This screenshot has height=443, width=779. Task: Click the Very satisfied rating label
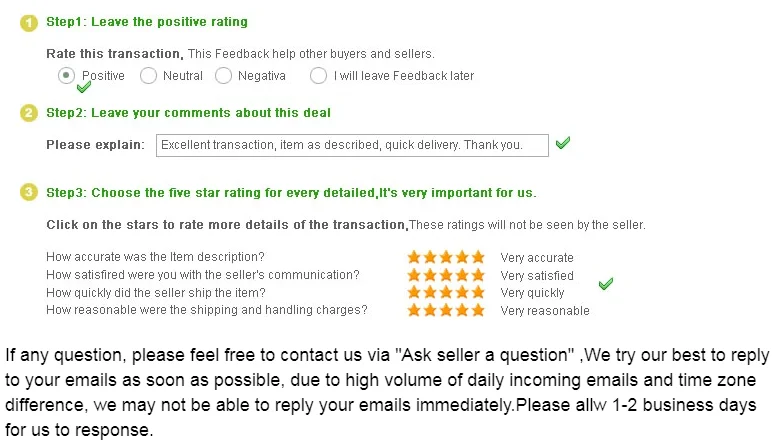coord(537,276)
